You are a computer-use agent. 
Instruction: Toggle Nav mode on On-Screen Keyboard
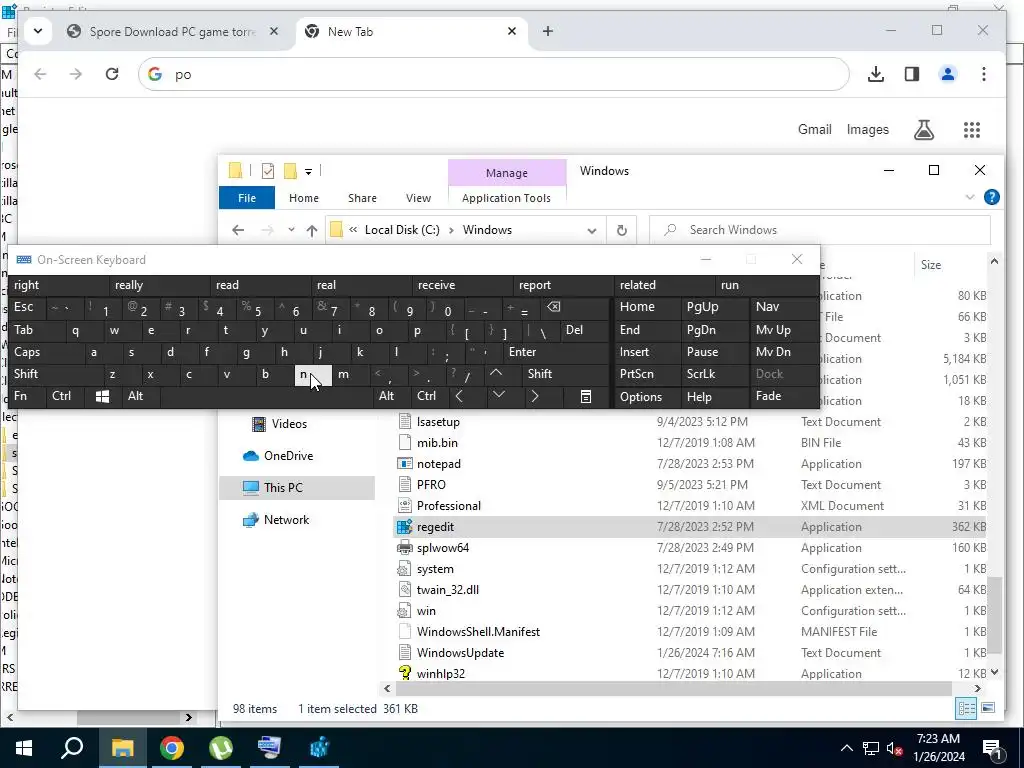784,307
